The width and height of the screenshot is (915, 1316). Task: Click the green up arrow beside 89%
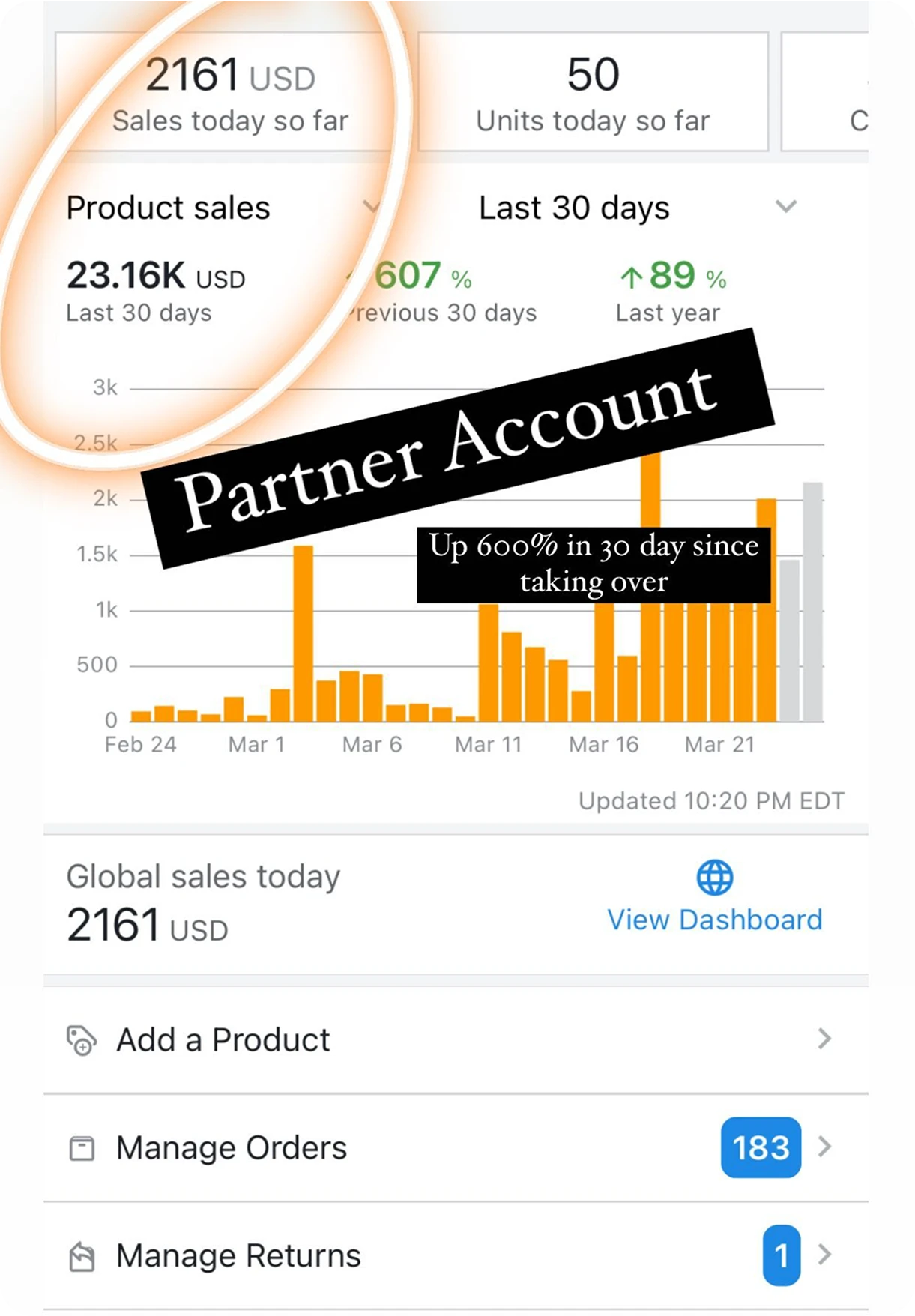(x=631, y=278)
